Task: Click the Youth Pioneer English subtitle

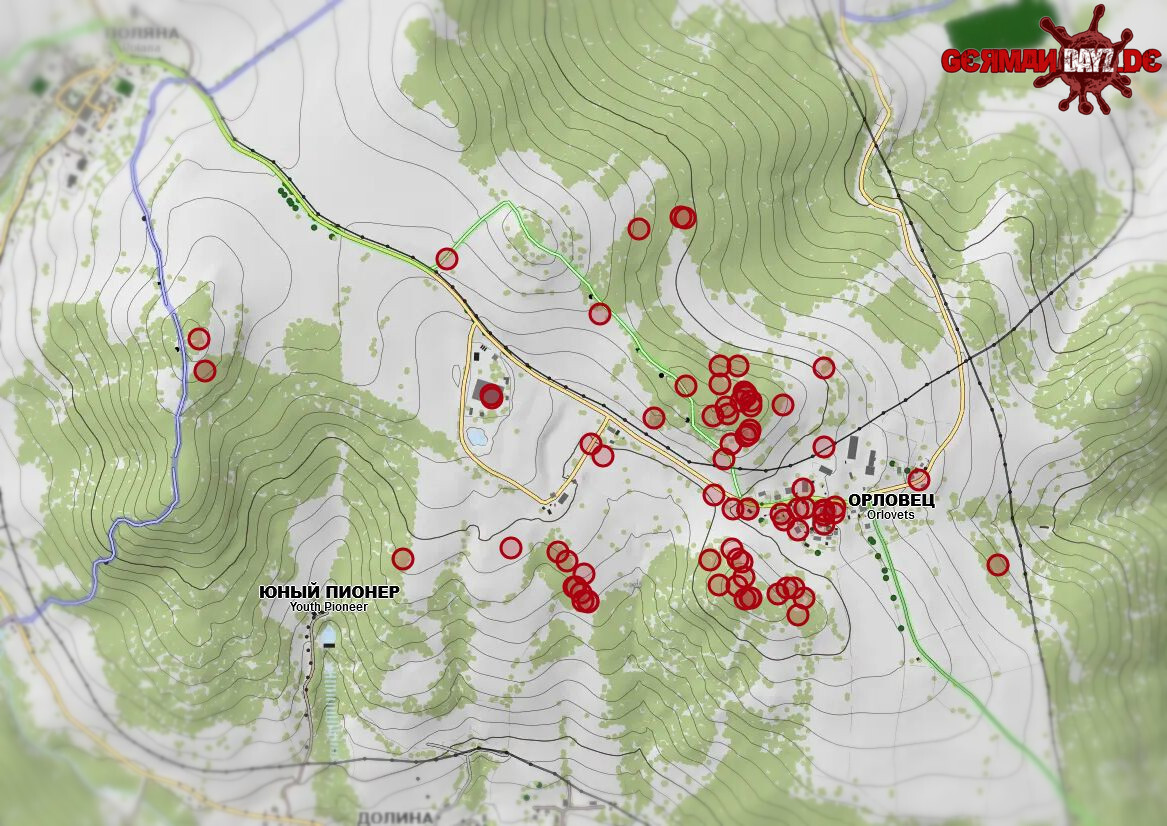Action: [x=329, y=606]
